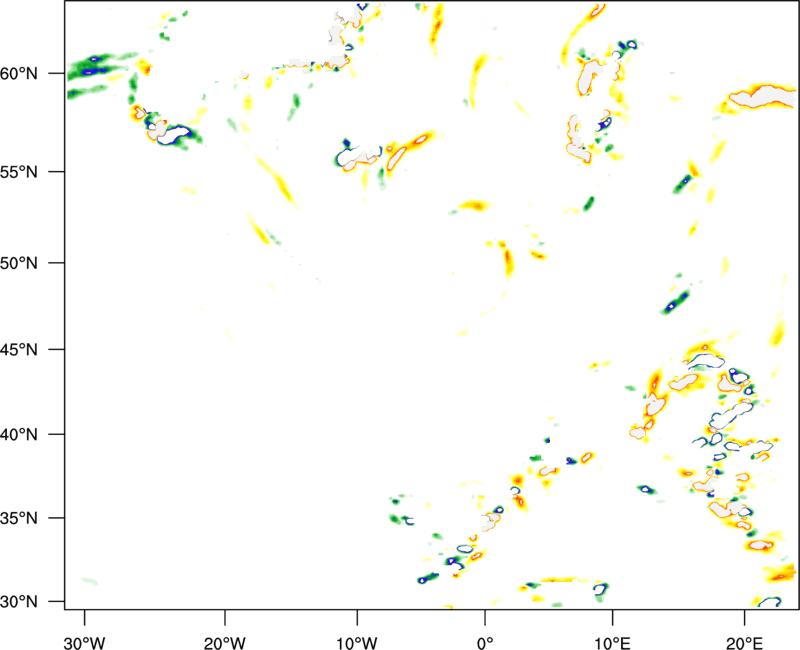Click the 55°N latitude label
The width and height of the screenshot is (800, 650).
point(19,171)
